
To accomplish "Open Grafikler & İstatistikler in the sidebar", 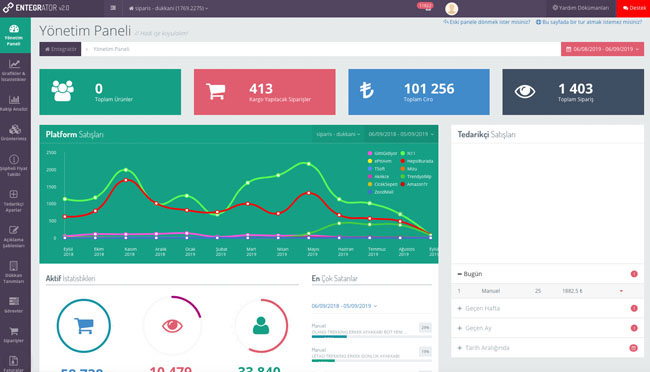I will point(15,70).
